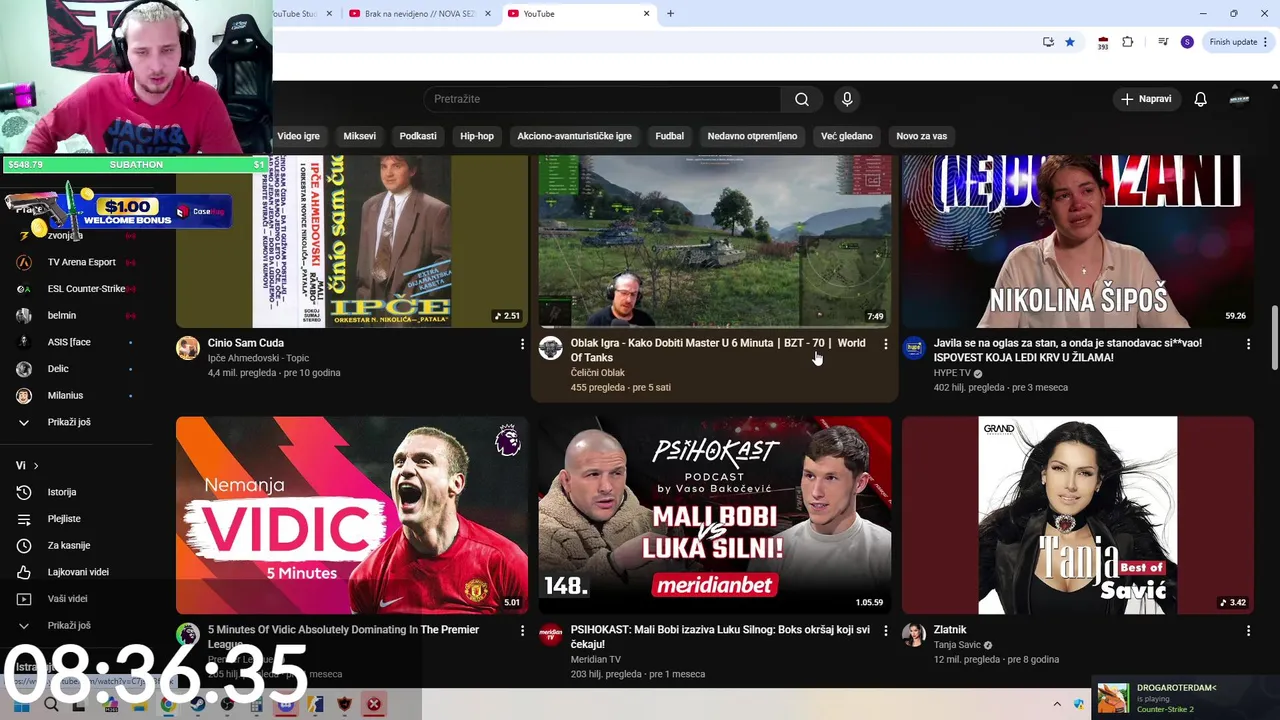Click the YouTube search magnifier button
1280x720 pixels.
click(802, 99)
